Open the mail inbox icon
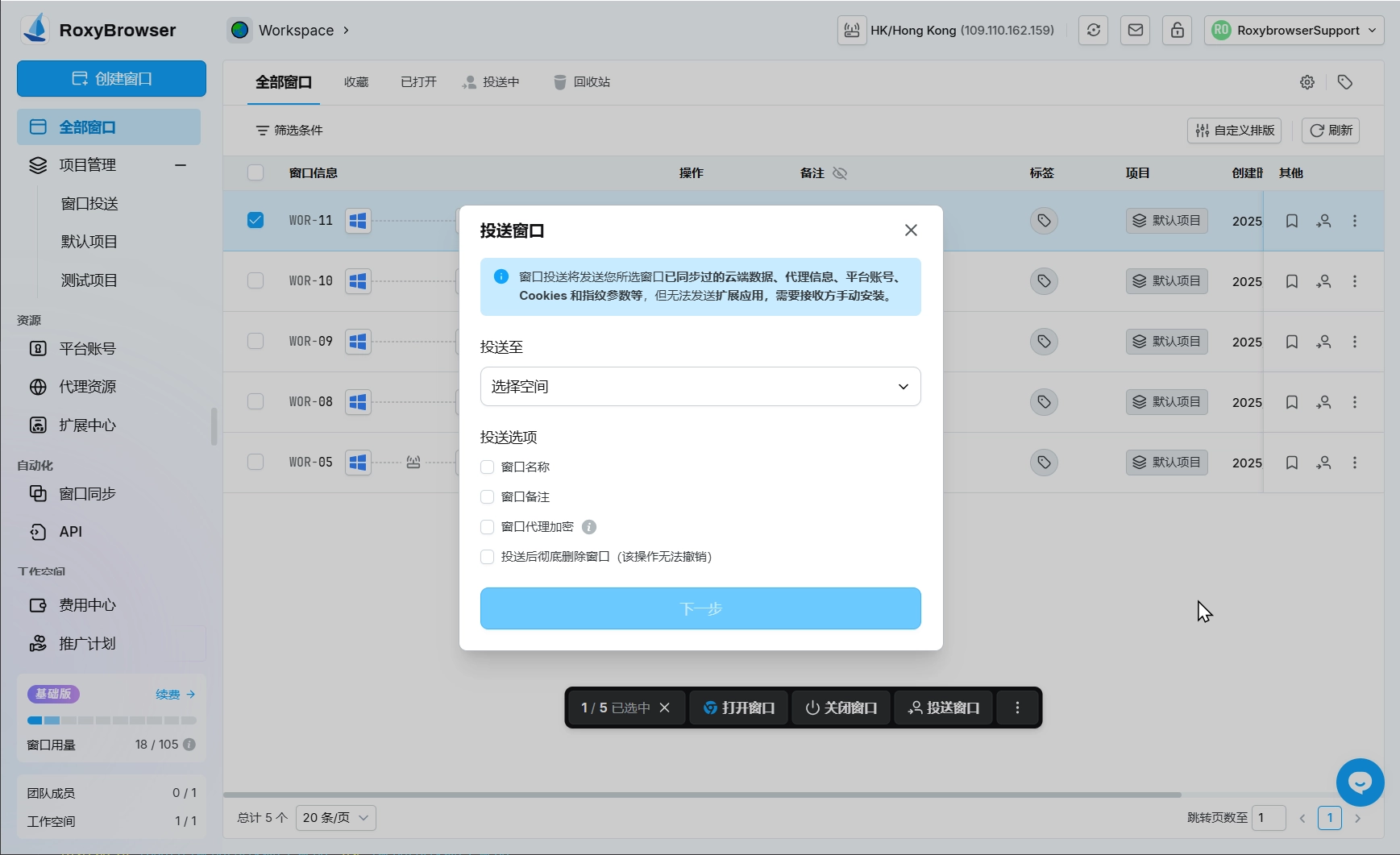Viewport: 1400px width, 855px height. click(1135, 31)
